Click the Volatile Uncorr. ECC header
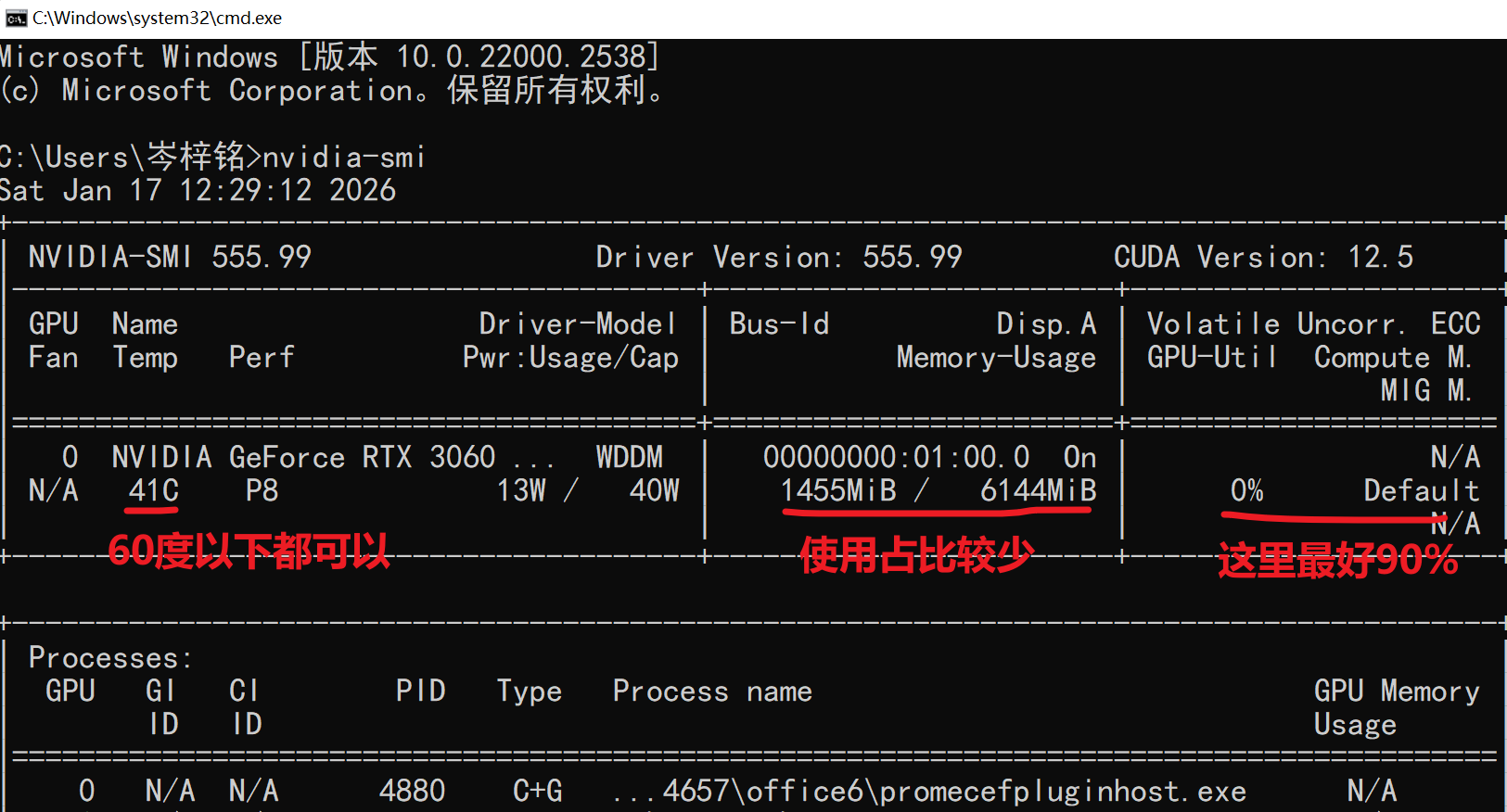 click(x=1313, y=324)
